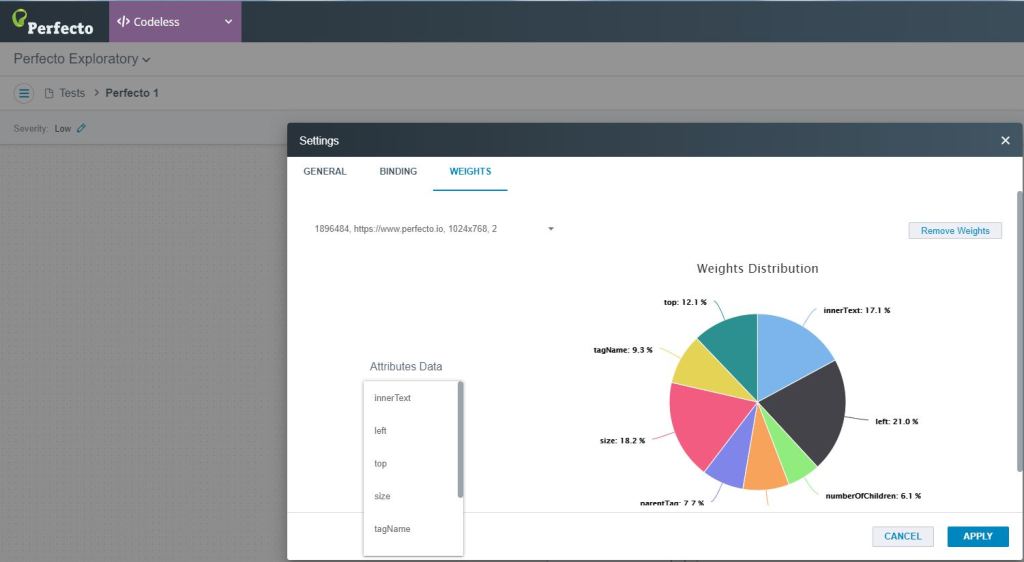Open the hamburger menu icon beside Tests
Viewport: 1024px width, 562px height.
coord(25,93)
